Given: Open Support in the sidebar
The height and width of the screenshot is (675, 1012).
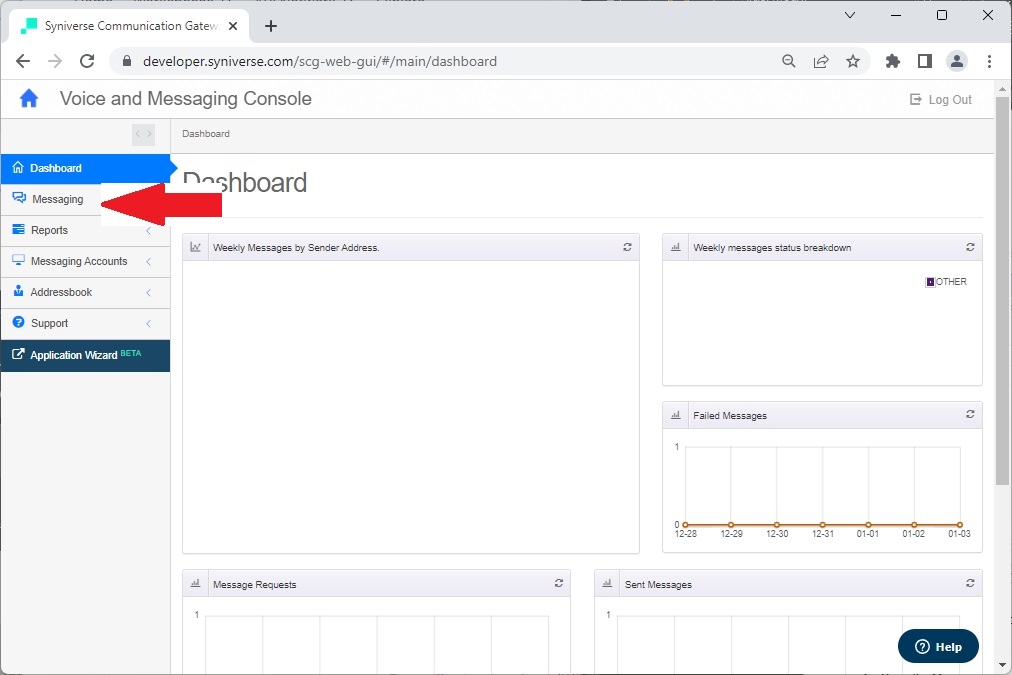Looking at the screenshot, I should coord(85,323).
